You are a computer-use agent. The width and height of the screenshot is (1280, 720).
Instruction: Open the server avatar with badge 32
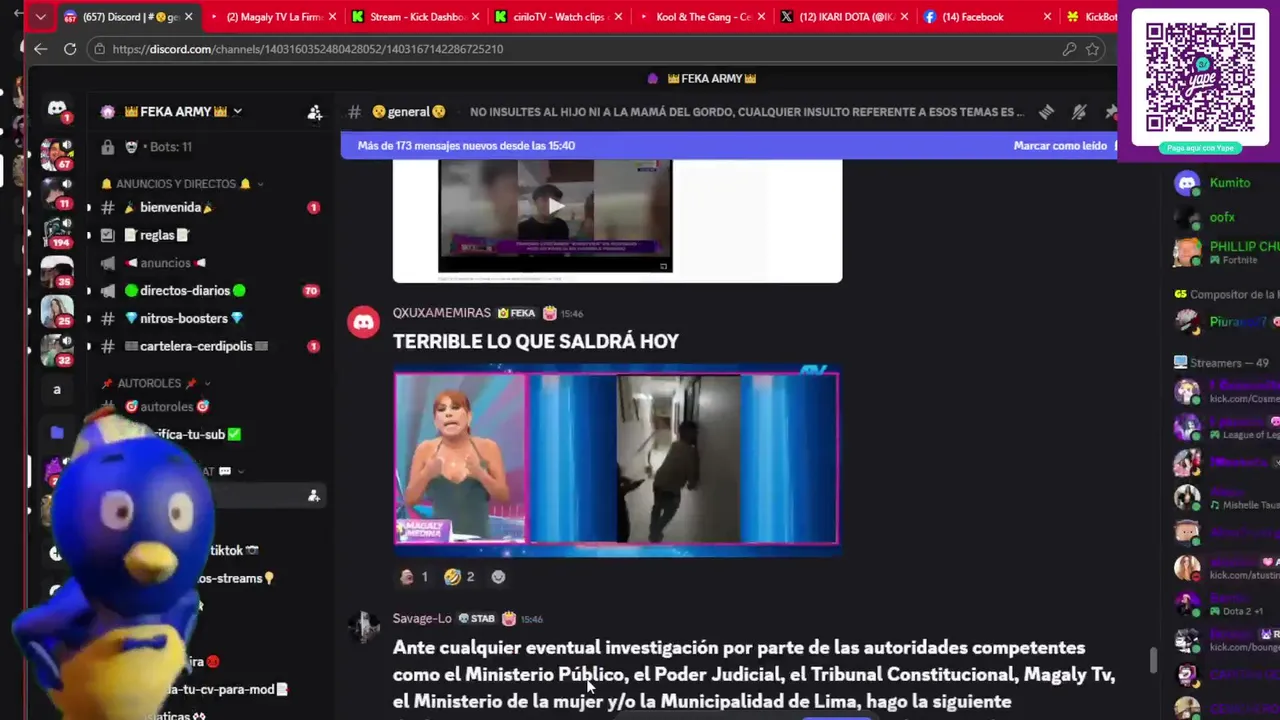pyautogui.click(x=56, y=350)
